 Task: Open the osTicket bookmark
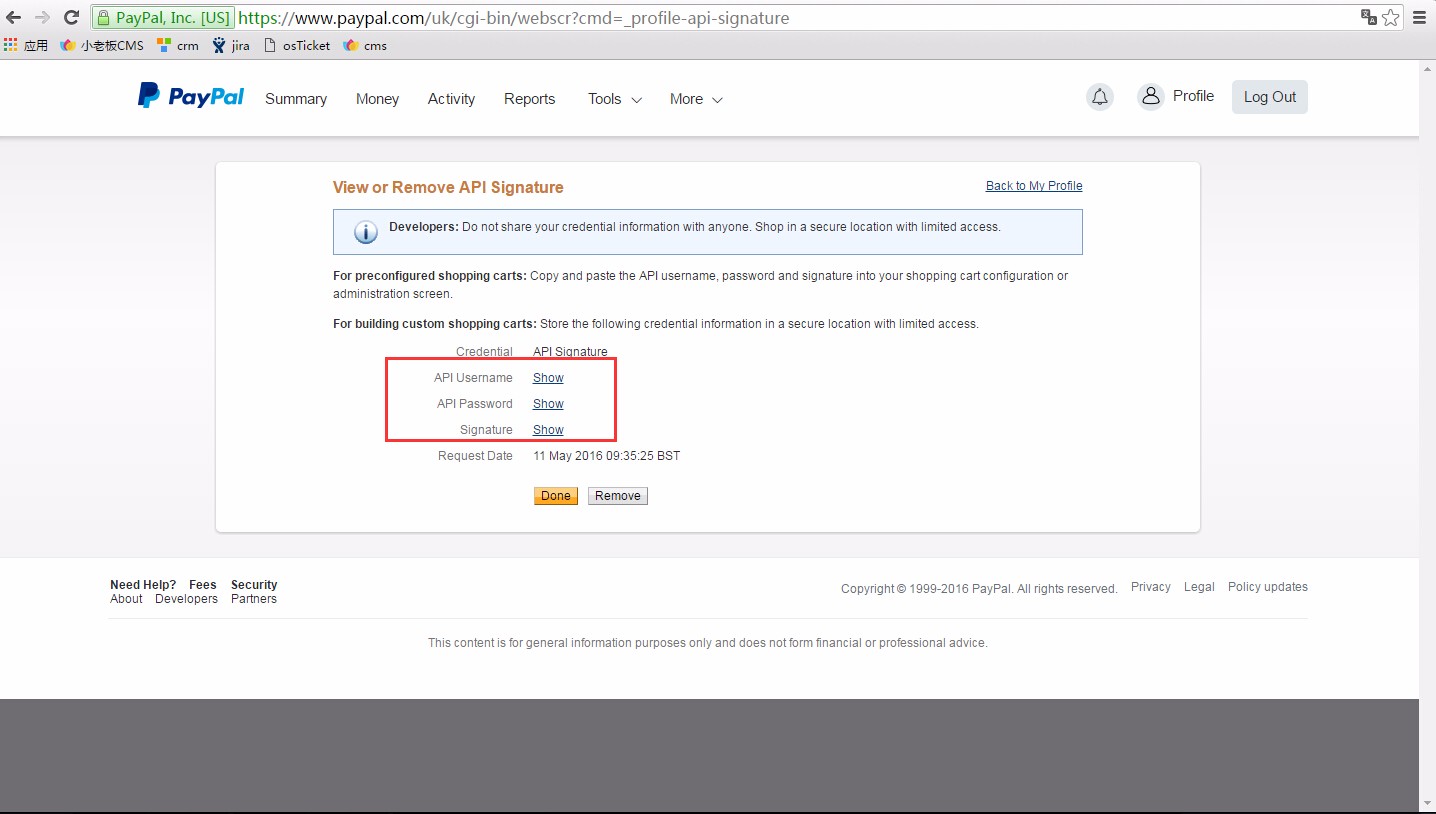(297, 45)
